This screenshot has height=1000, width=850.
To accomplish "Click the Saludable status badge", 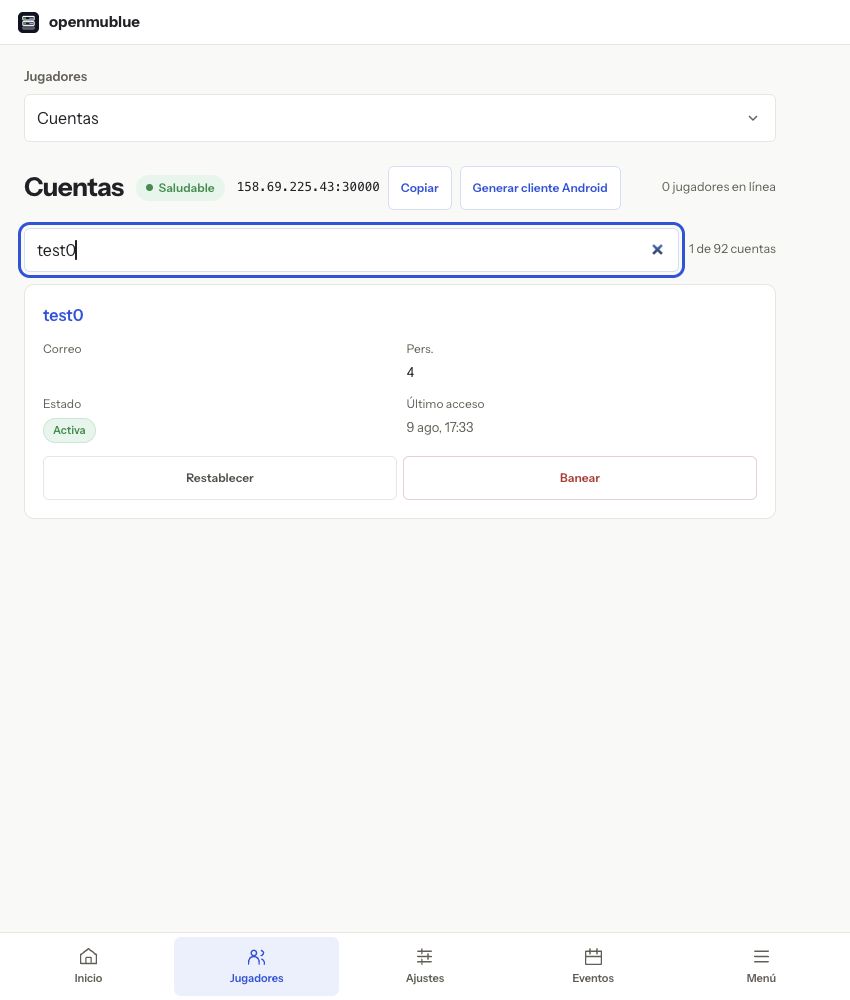I will coord(180,188).
